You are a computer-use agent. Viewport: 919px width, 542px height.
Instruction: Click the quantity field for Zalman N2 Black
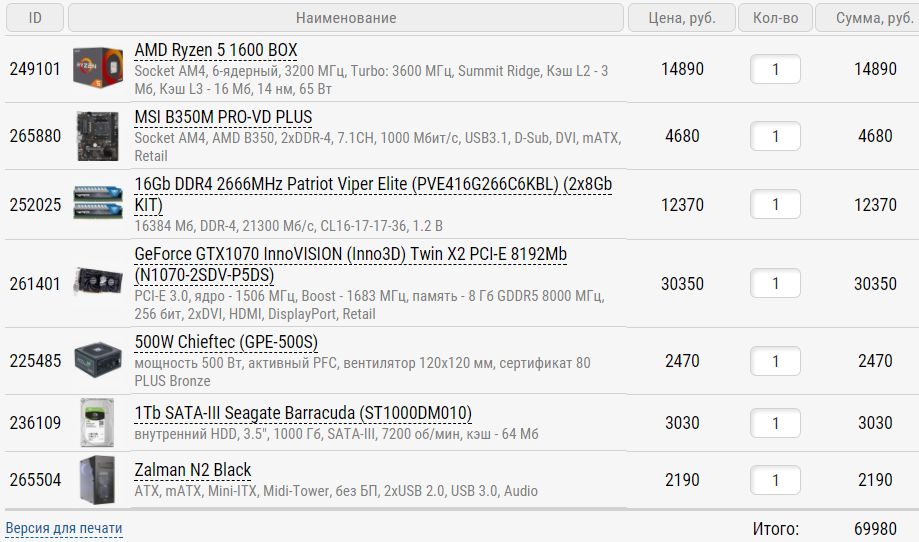775,480
